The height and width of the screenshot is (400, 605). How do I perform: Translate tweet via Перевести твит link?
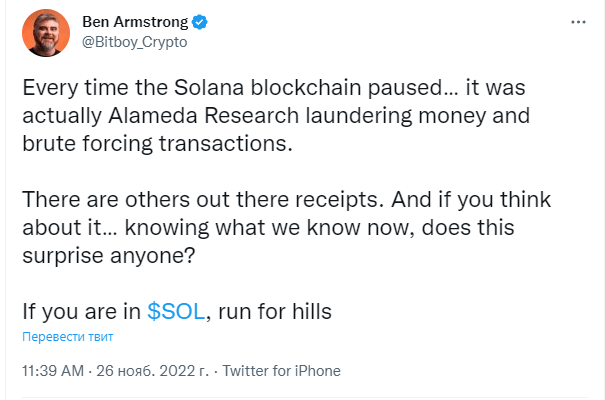tap(68, 337)
